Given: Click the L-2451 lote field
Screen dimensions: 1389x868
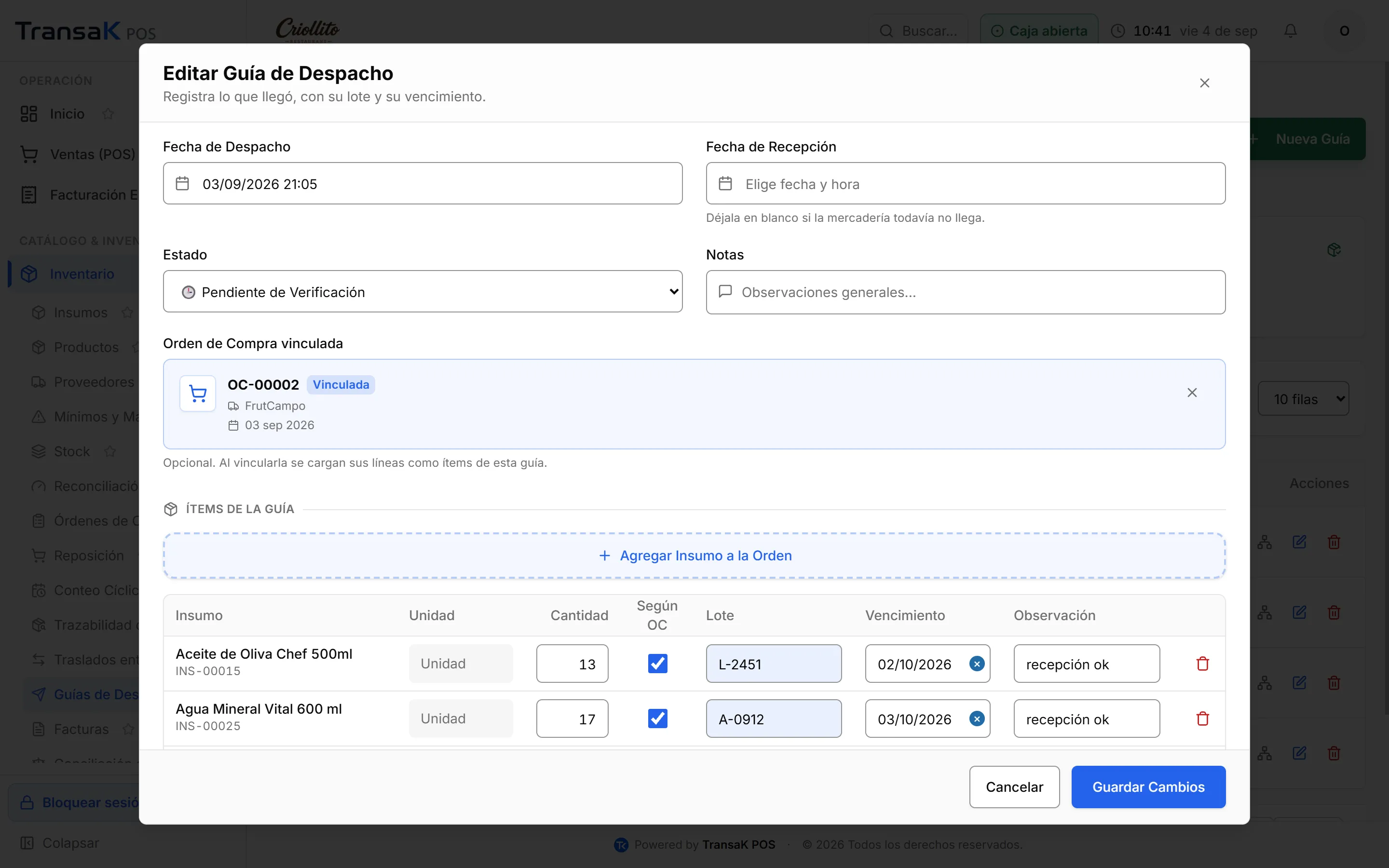Looking at the screenshot, I should pyautogui.click(x=774, y=664).
